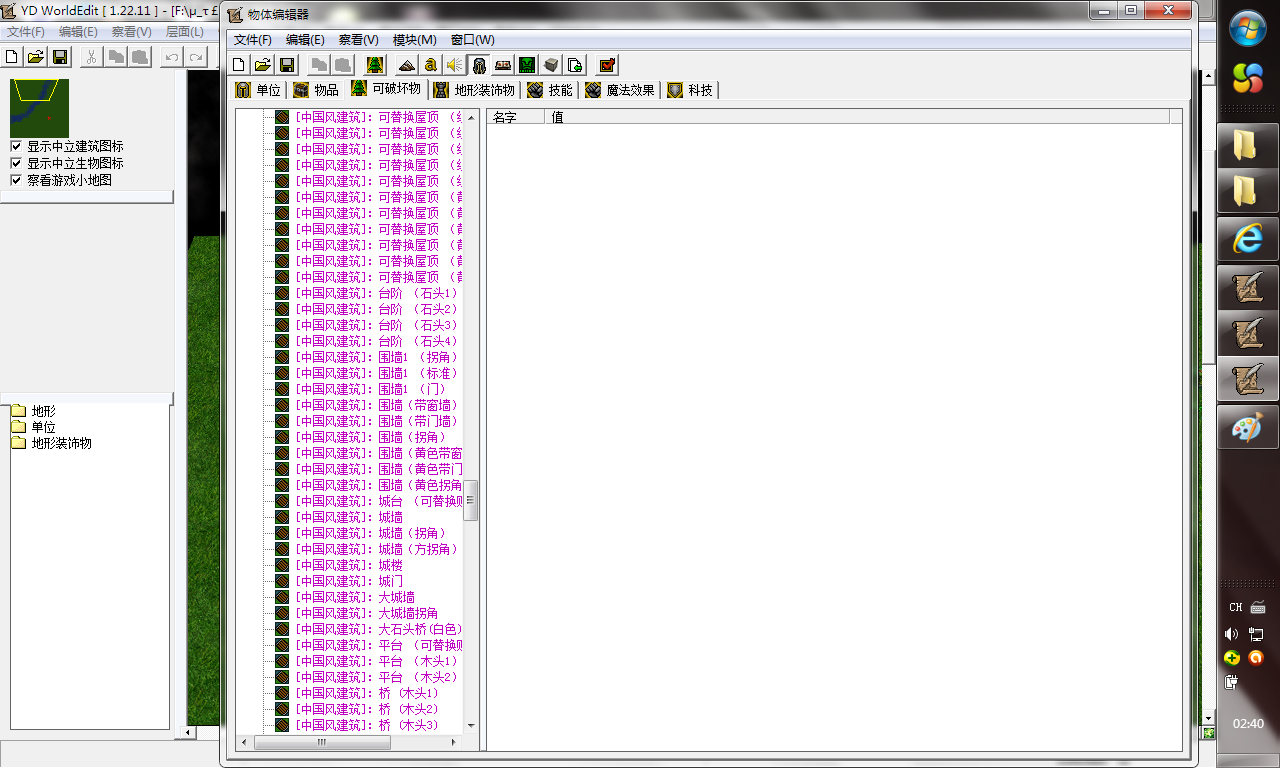The width and height of the screenshot is (1280, 768).
Task: Open Terrain editor via mountain icon
Action: click(x=406, y=65)
